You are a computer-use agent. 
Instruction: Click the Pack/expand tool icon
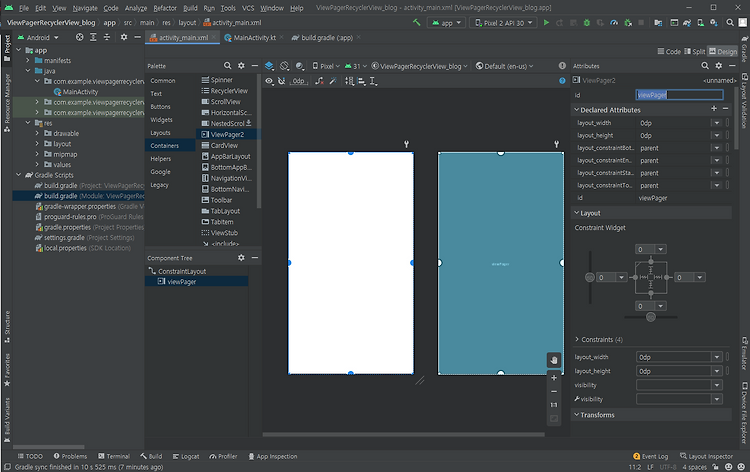350,81
